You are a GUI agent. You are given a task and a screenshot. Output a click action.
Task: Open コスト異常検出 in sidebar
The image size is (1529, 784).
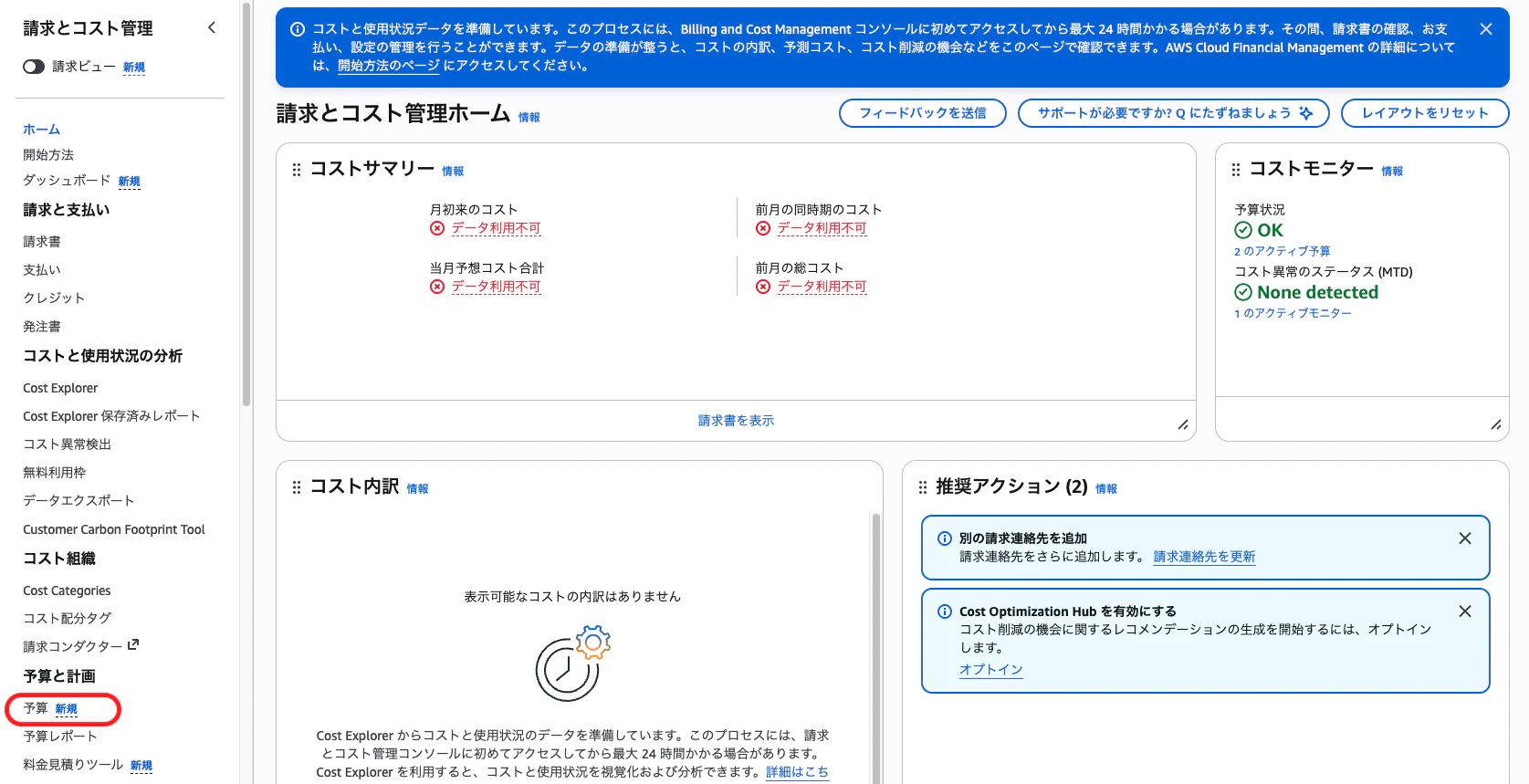[x=67, y=444]
